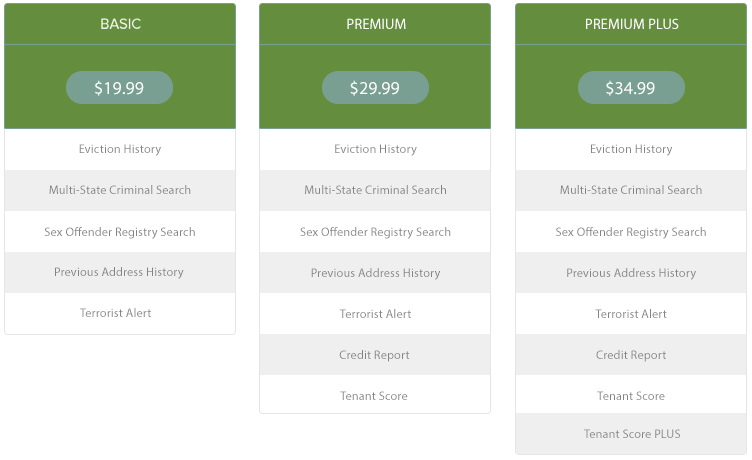Click Tenant Score in the Premium plan
This screenshot has height=460, width=752.
click(x=375, y=395)
